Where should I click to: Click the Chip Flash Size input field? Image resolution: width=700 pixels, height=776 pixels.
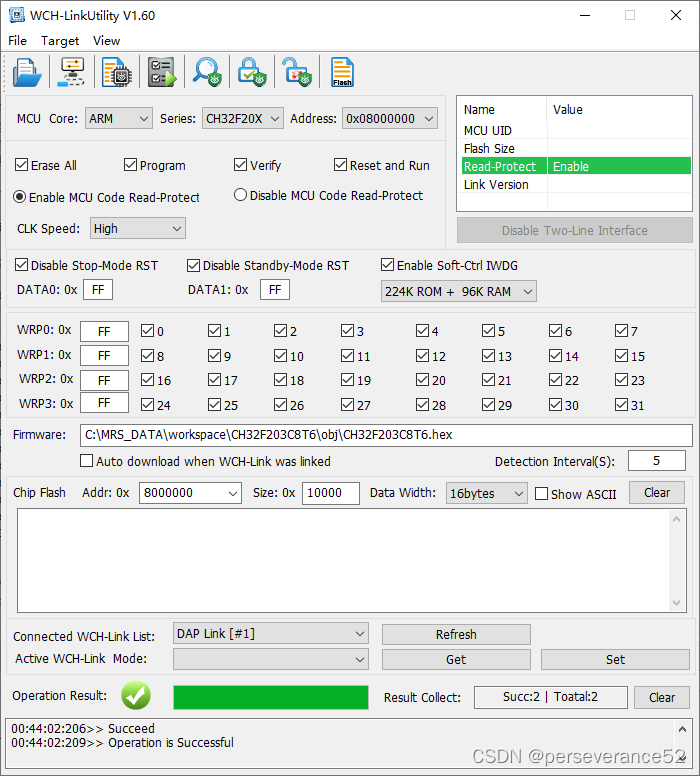tap(331, 493)
